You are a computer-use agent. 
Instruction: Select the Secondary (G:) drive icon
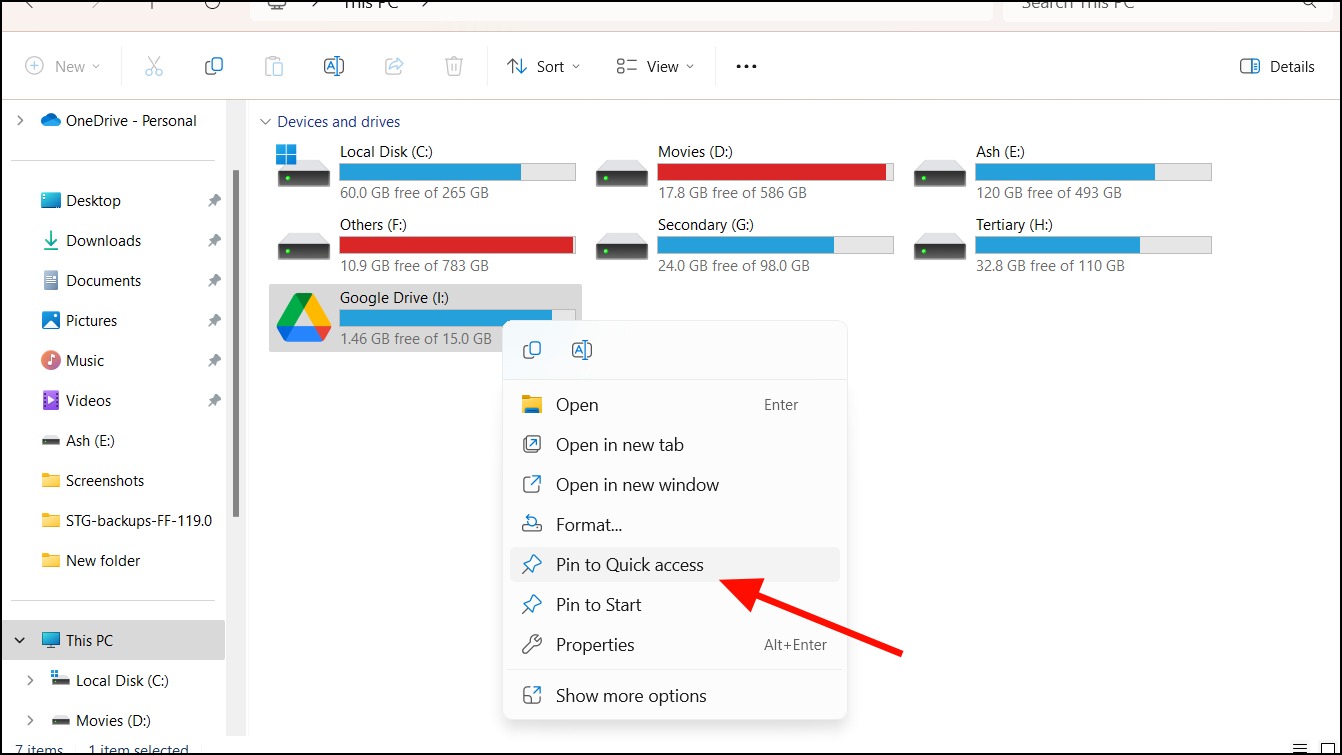pyautogui.click(x=622, y=245)
